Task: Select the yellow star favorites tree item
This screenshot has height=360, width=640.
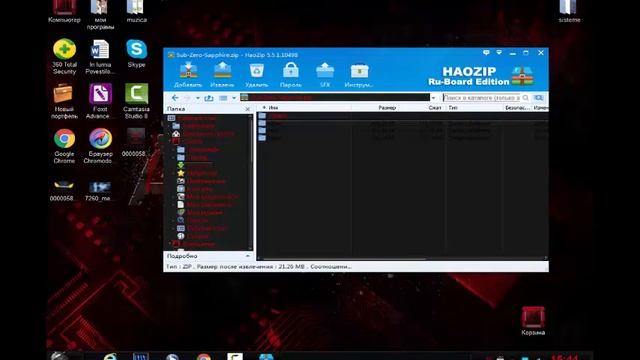Action: (181, 173)
